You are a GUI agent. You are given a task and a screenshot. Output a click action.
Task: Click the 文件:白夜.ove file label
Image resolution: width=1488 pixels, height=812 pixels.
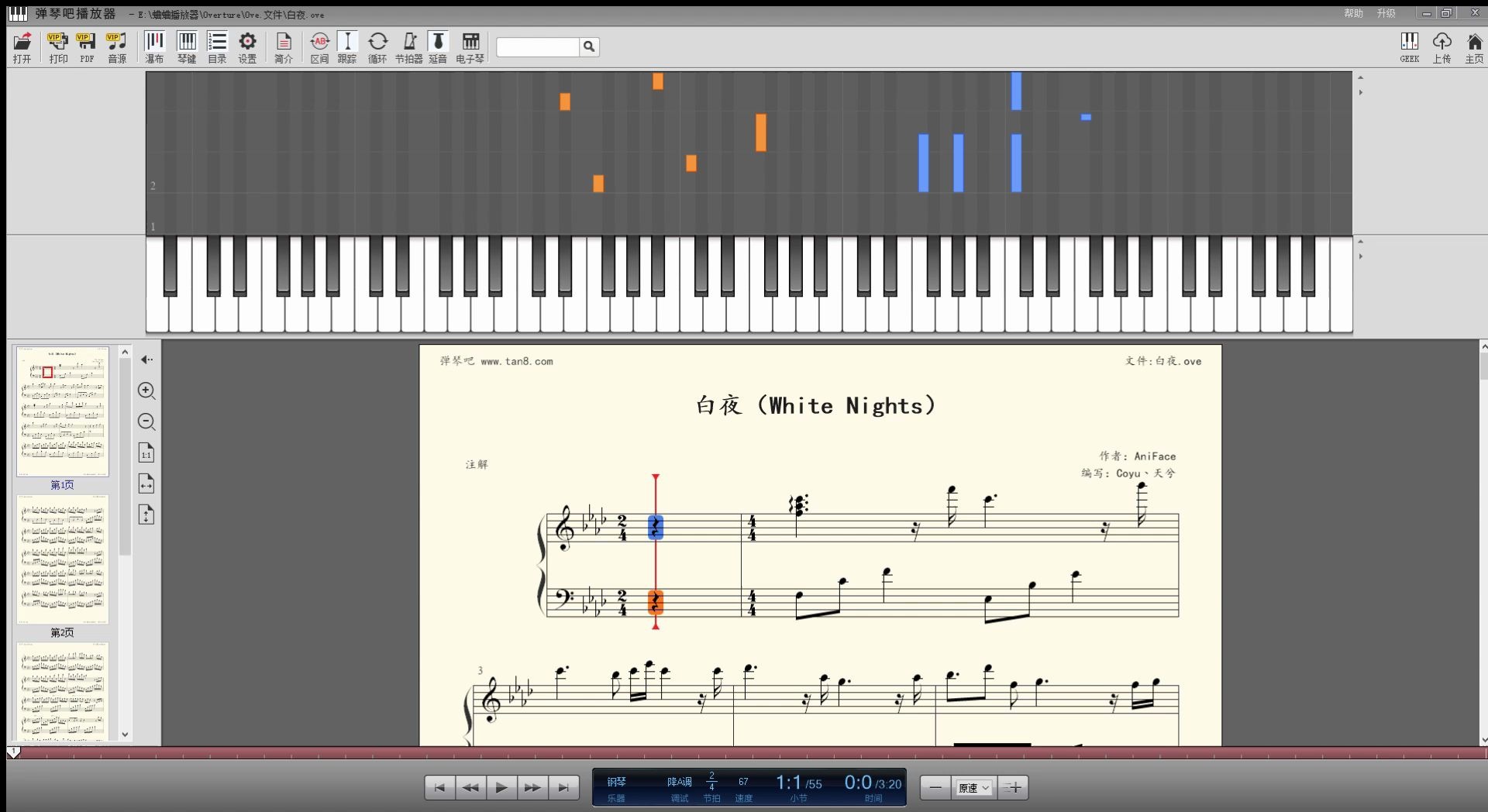click(1163, 361)
